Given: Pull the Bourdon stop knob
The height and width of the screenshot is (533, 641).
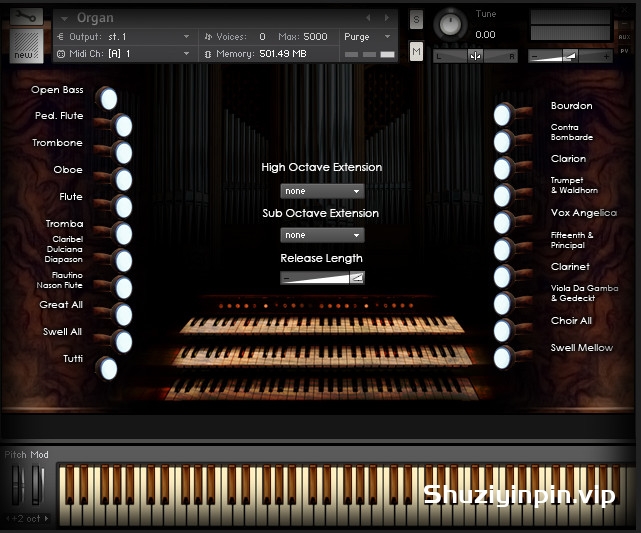Looking at the screenshot, I should coord(502,115).
